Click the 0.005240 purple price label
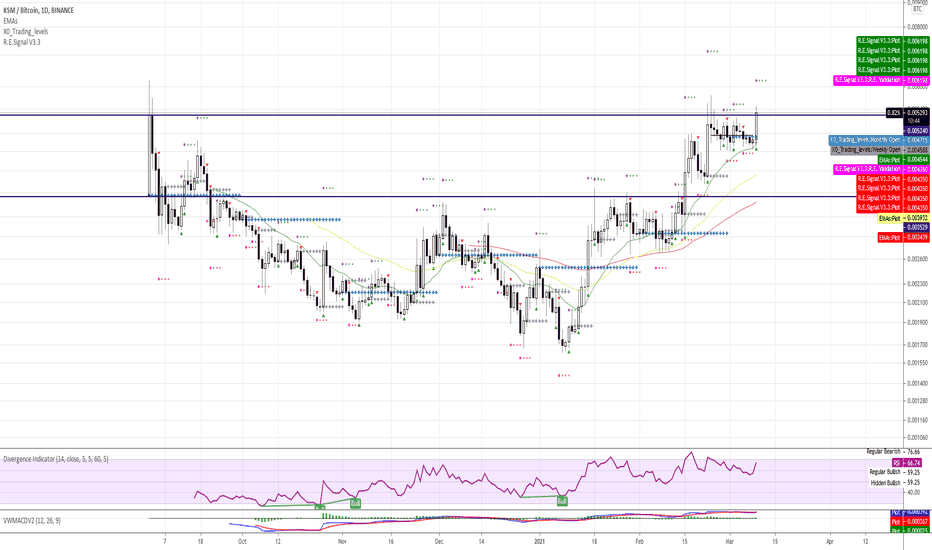 tap(916, 130)
